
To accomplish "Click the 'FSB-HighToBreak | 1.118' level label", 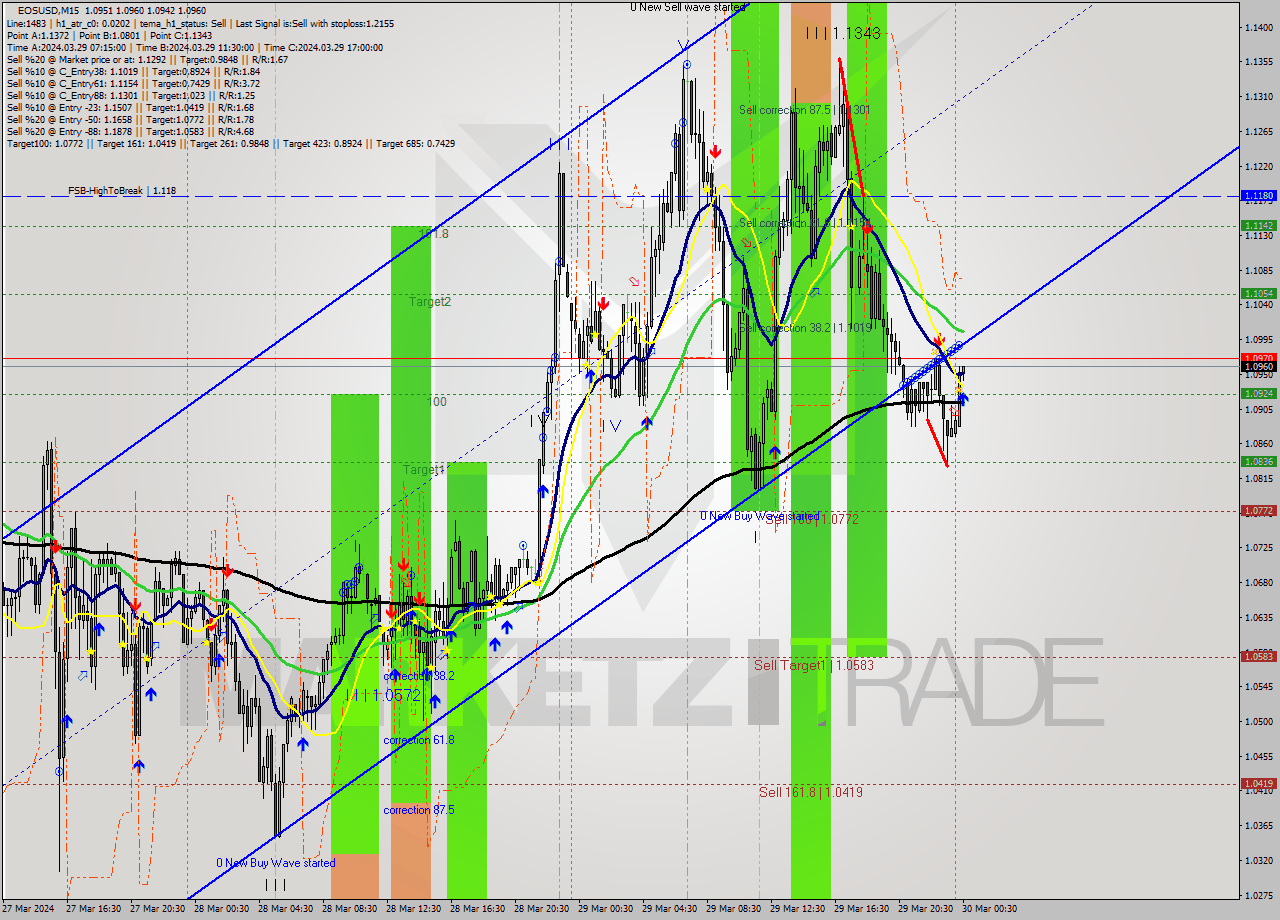I will pyautogui.click(x=122, y=190).
